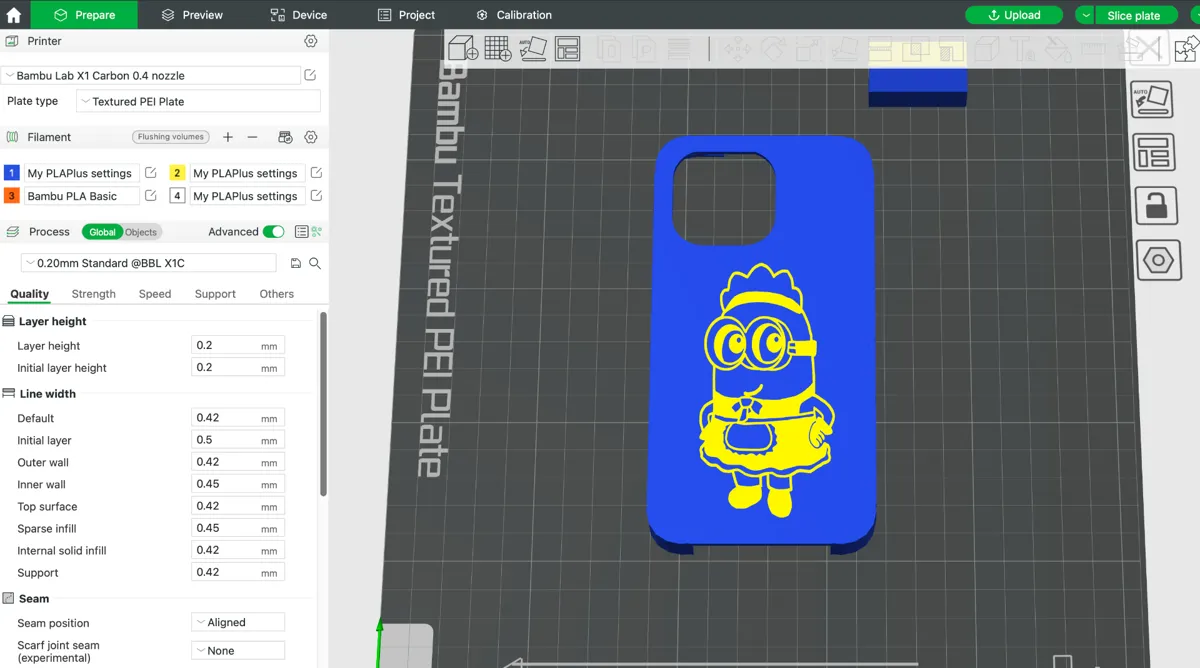Screen dimensions: 1200x668
Task: Click orange filament 3 color swatch
Action: 12,196
